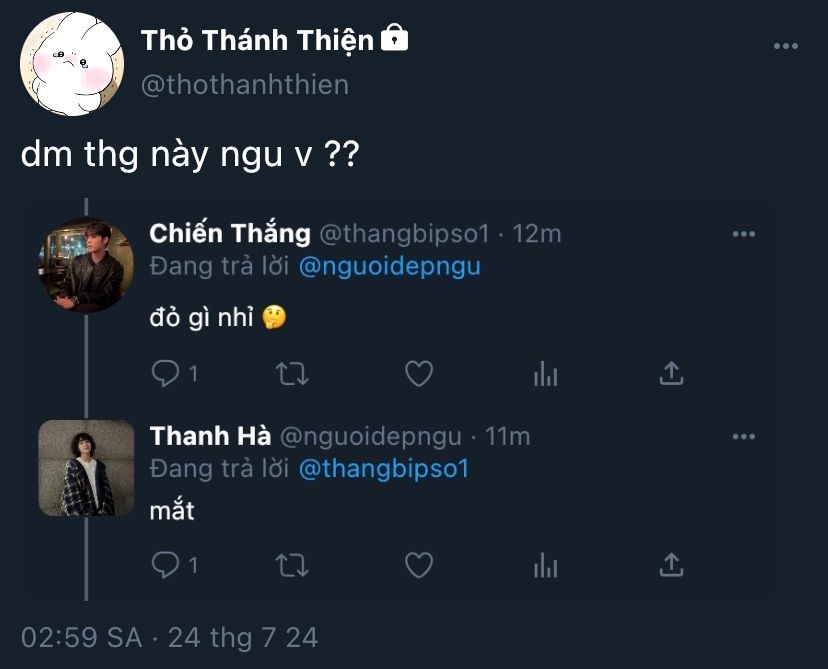Reply to Chiến Thắng's tweet
The image size is (828, 669).
[x=166, y=374]
